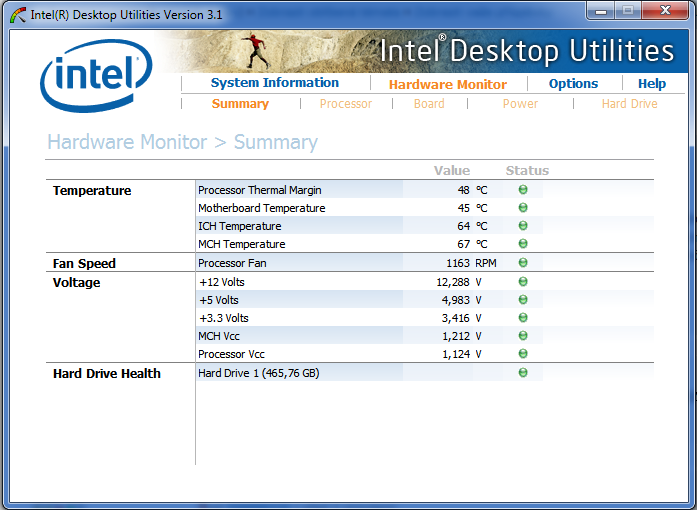Click the Voltage section heading

click(x=76, y=283)
